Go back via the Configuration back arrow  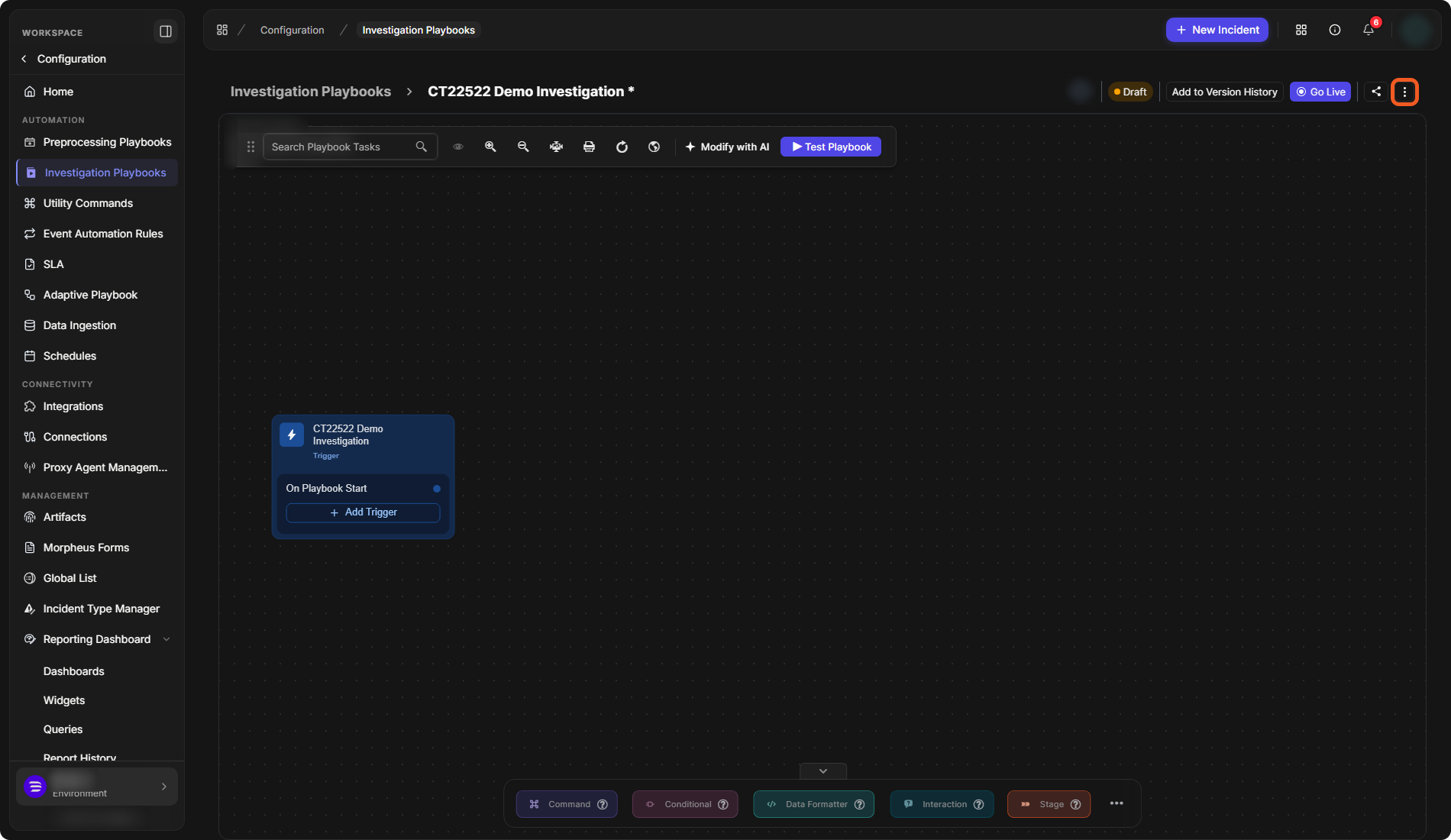coord(24,59)
